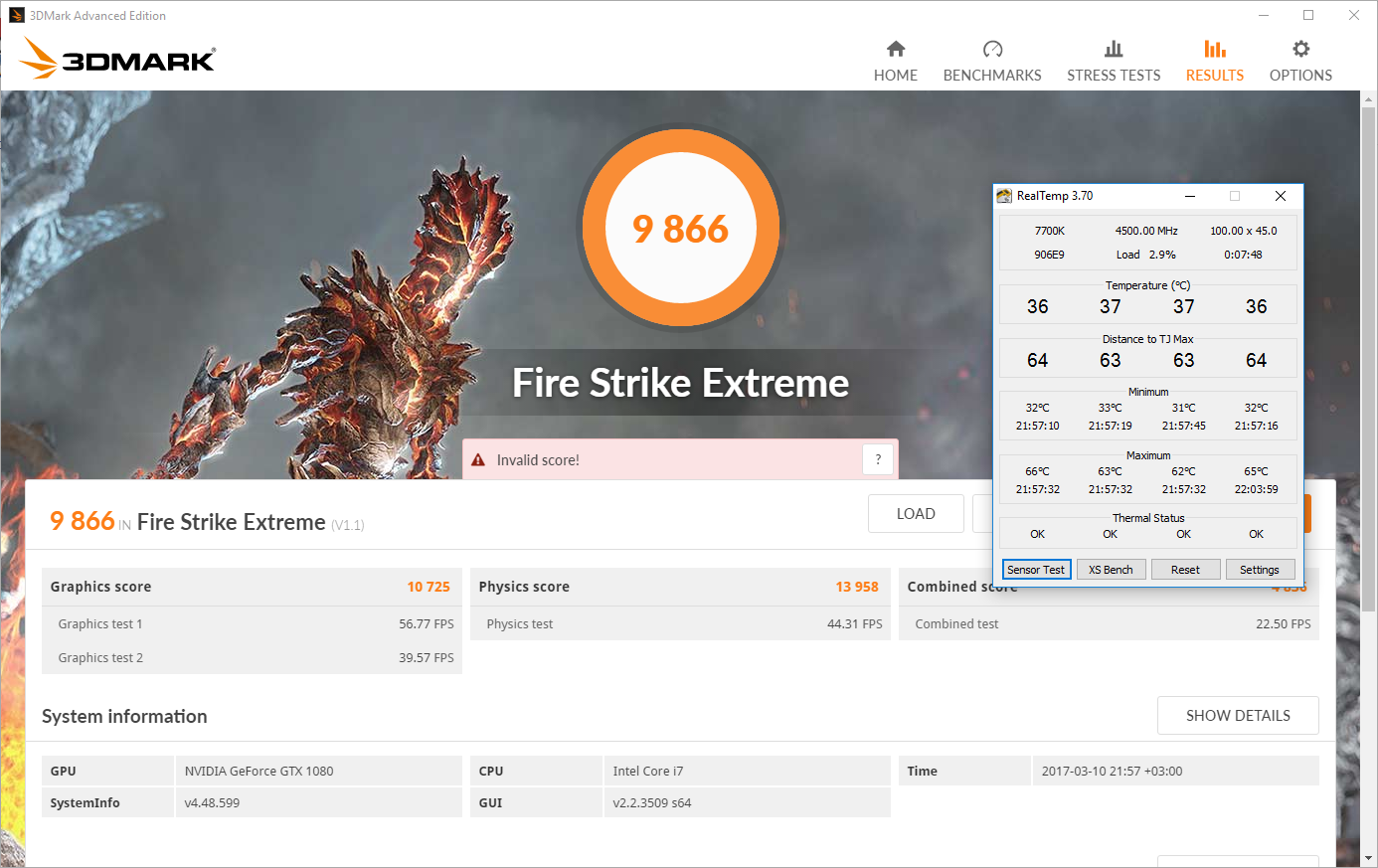Click the minimum temperature '33°C'

[1111, 408]
